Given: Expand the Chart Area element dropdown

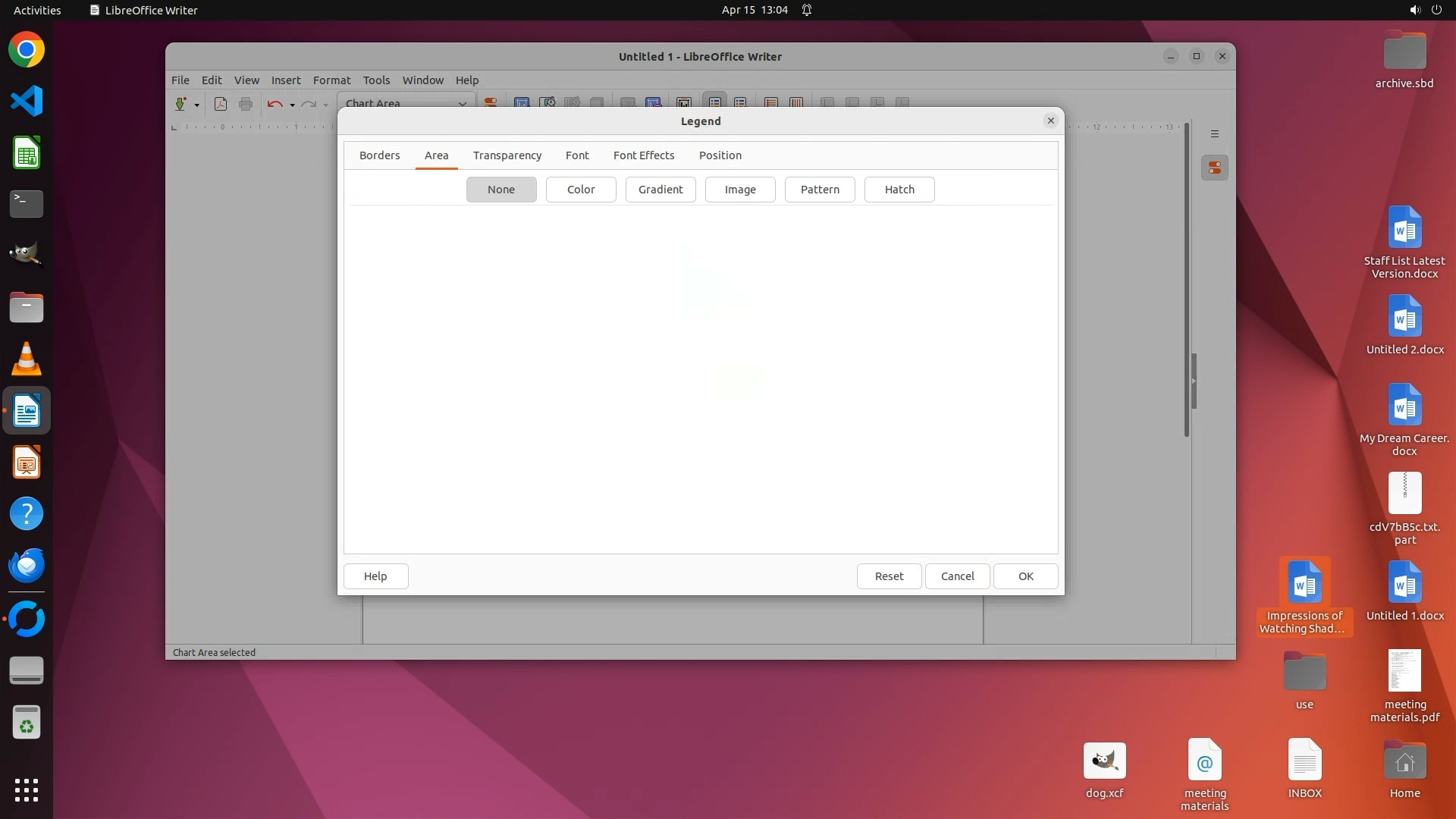Looking at the screenshot, I should tap(462, 104).
